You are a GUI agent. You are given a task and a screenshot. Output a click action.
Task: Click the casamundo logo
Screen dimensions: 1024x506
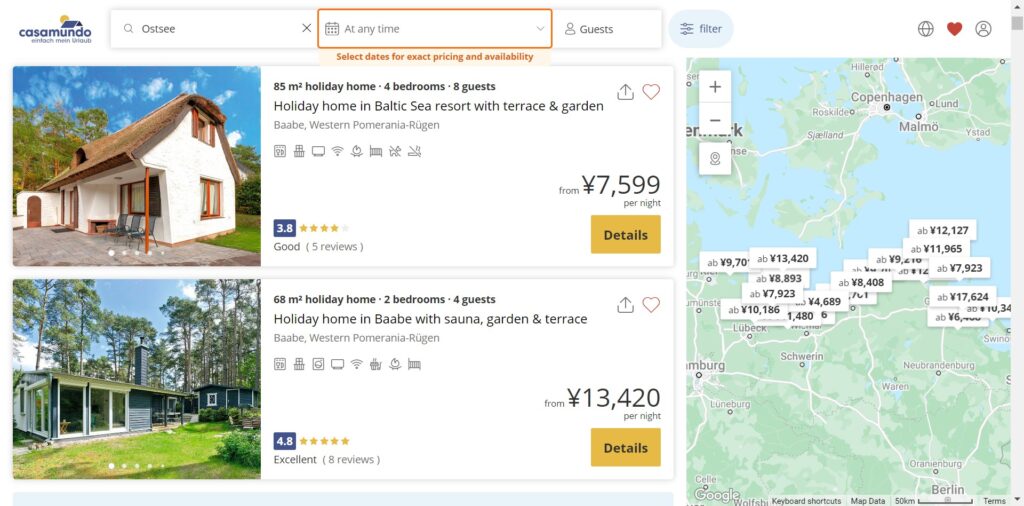[54, 28]
